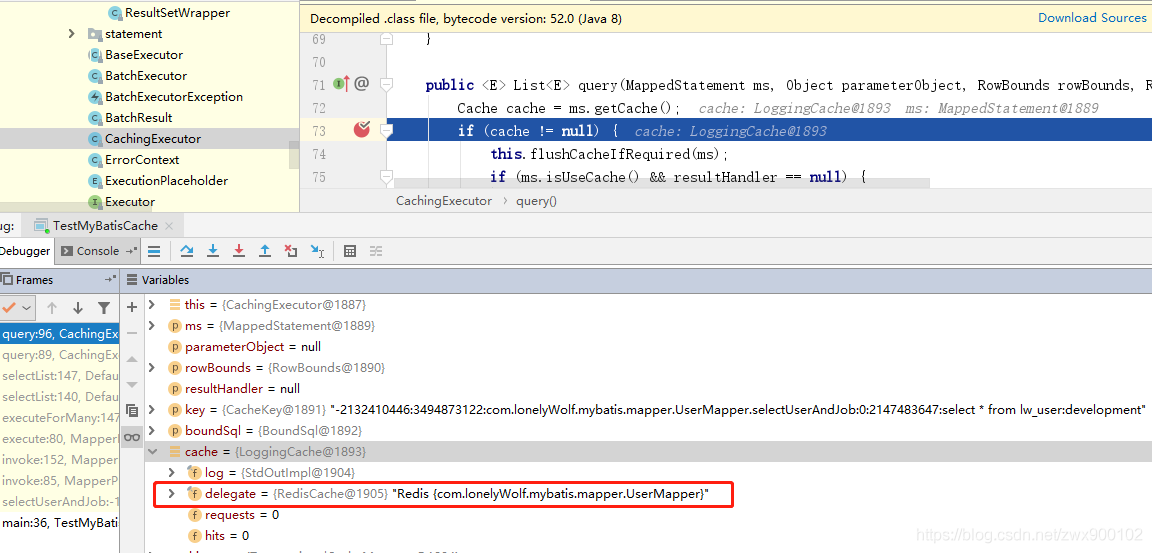This screenshot has height=553, width=1152.
Task: Open ErrorContext class in project tree
Action: pos(143,159)
